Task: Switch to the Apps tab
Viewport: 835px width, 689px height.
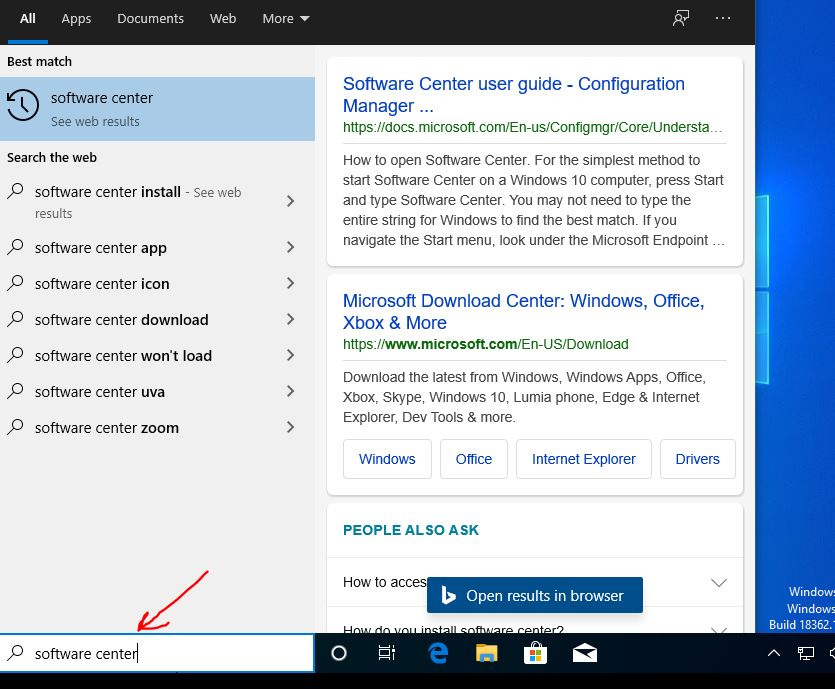Action: coord(76,18)
